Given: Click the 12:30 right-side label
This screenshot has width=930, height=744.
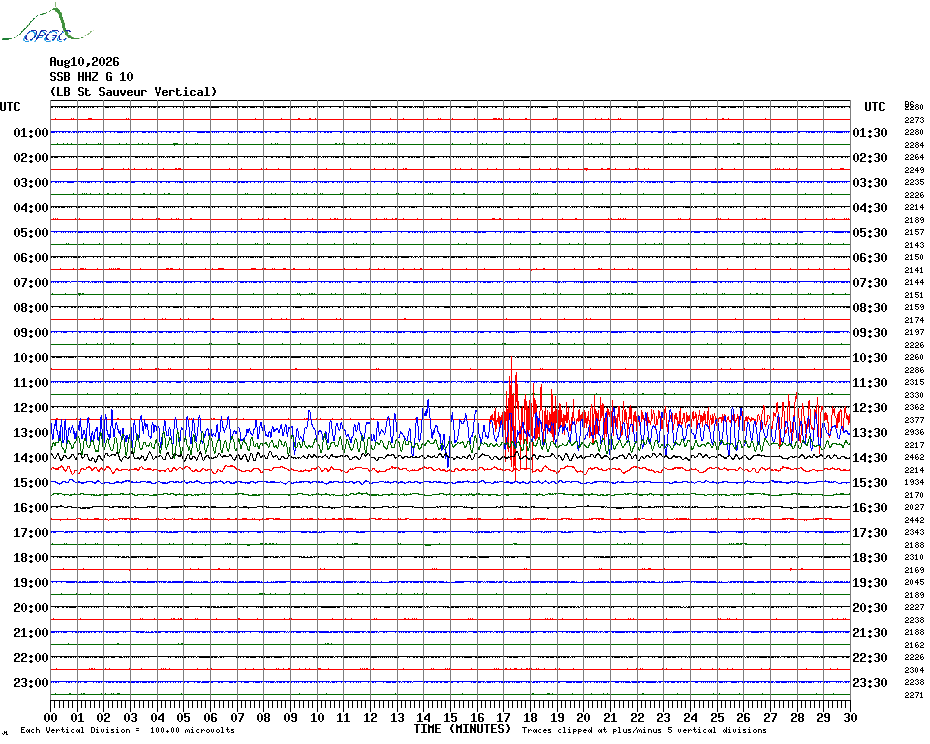Looking at the screenshot, I should 870,408.
